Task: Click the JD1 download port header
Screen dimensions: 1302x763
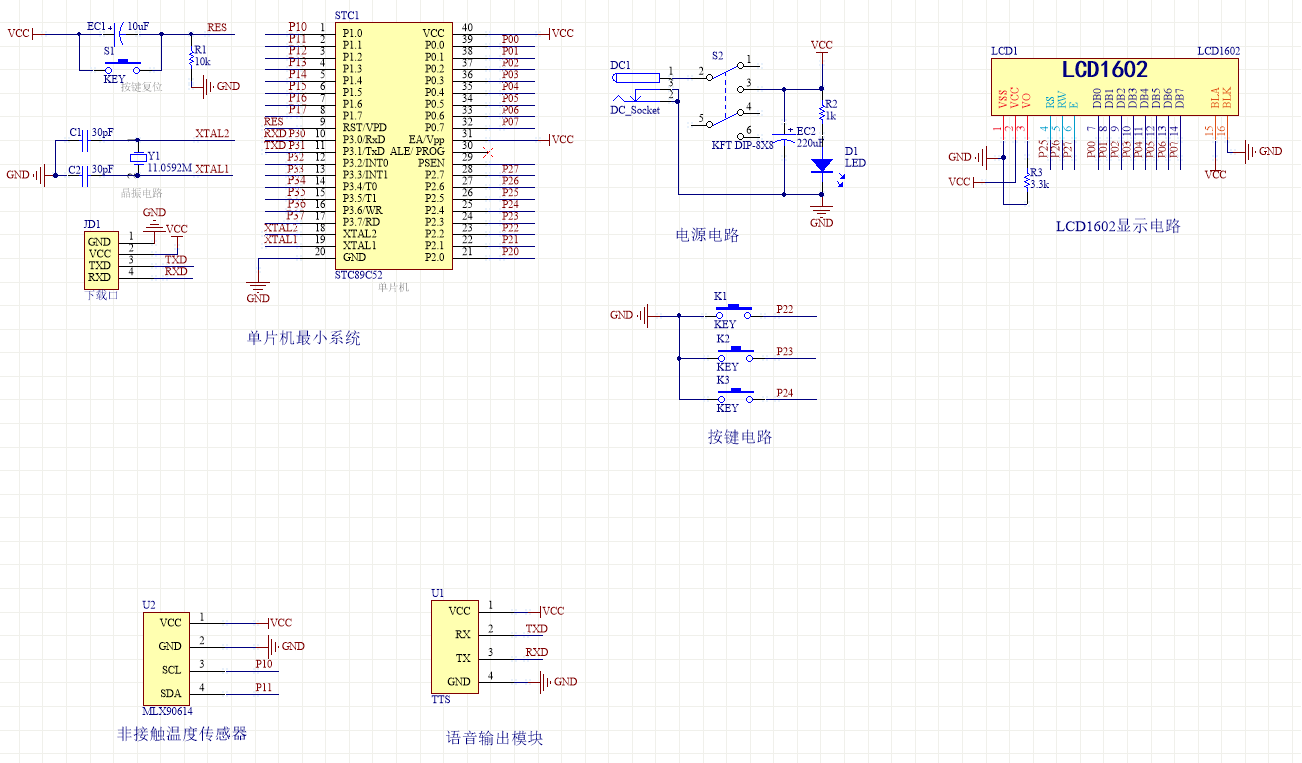Action: pyautogui.click(x=100, y=259)
